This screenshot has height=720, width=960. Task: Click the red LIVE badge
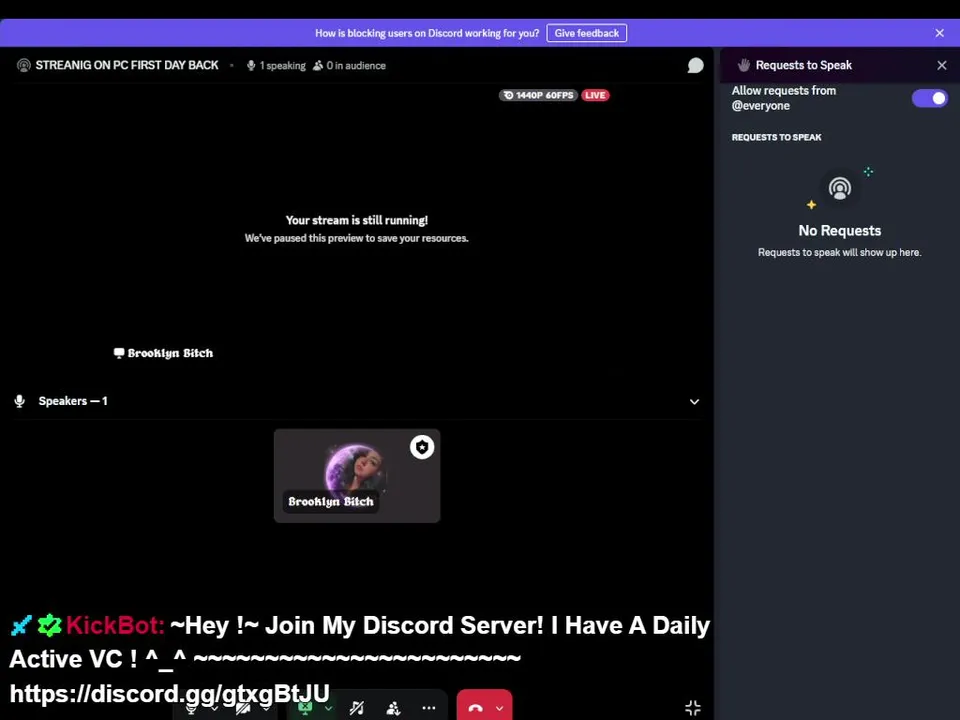(x=595, y=95)
